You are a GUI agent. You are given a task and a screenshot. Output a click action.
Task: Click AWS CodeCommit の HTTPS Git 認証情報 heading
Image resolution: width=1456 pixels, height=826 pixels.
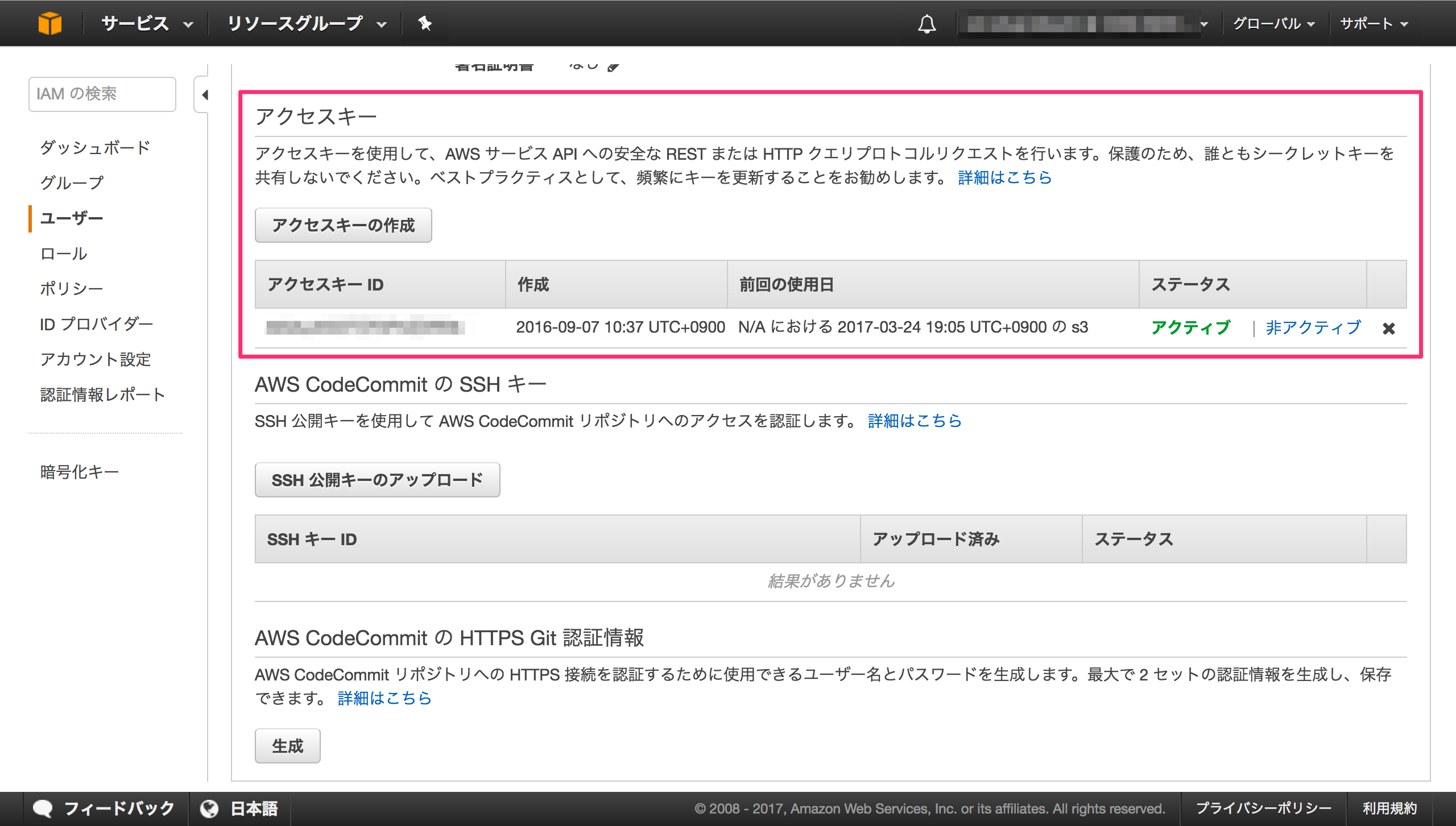tap(449, 638)
